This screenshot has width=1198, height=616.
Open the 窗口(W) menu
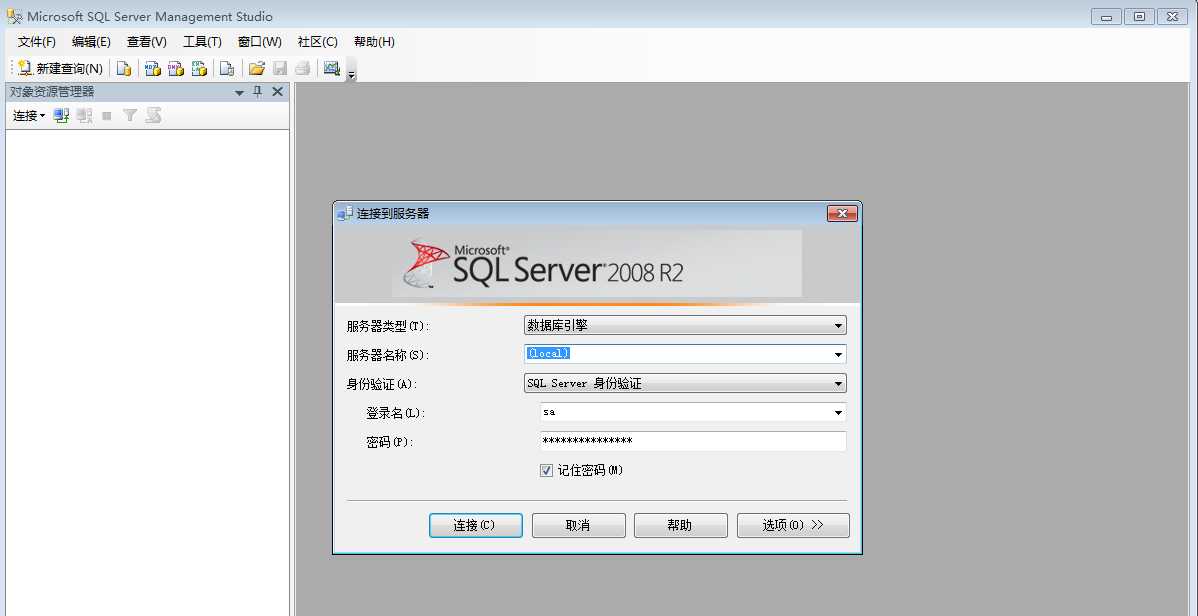(x=260, y=42)
